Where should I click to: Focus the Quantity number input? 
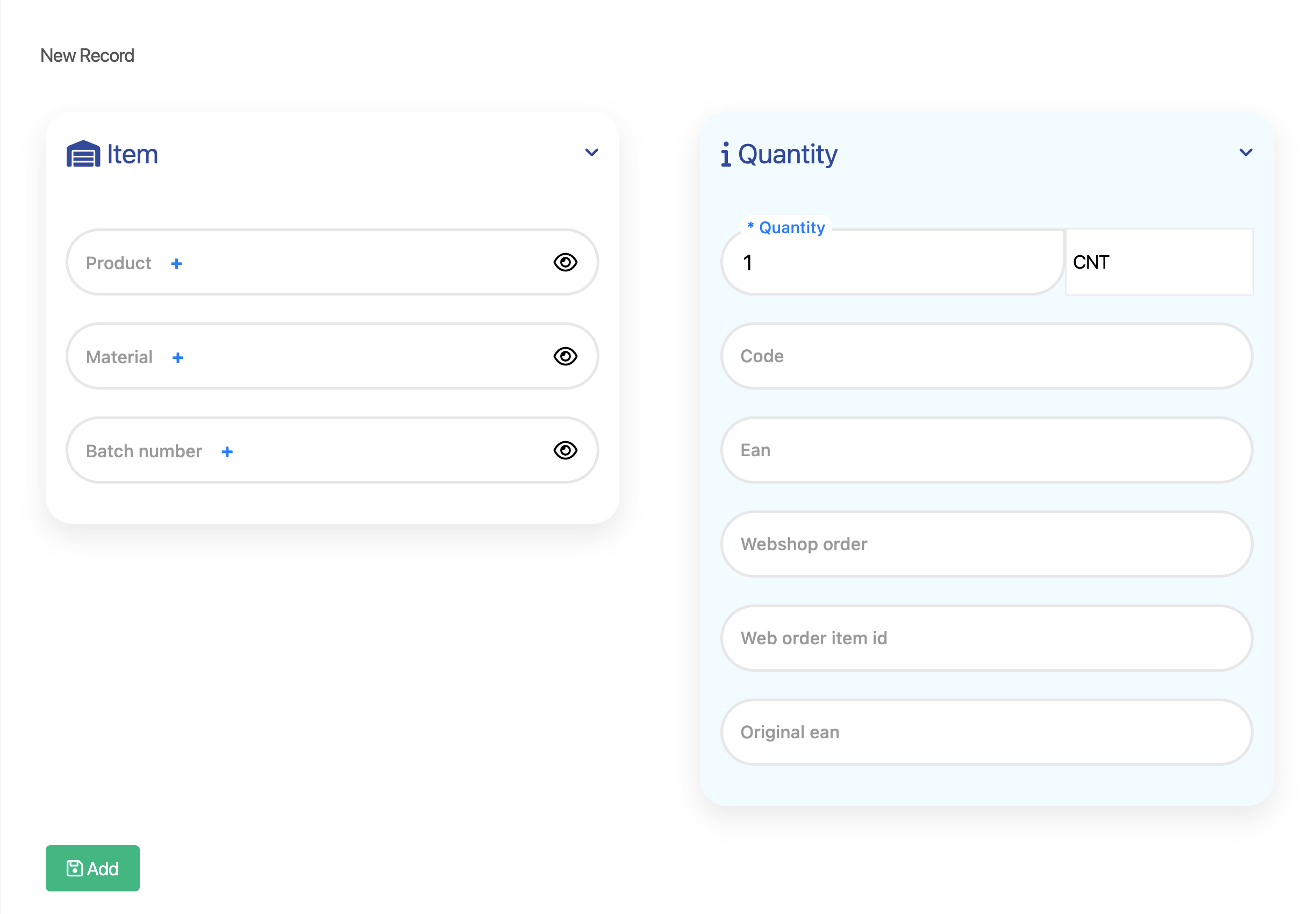click(x=891, y=263)
